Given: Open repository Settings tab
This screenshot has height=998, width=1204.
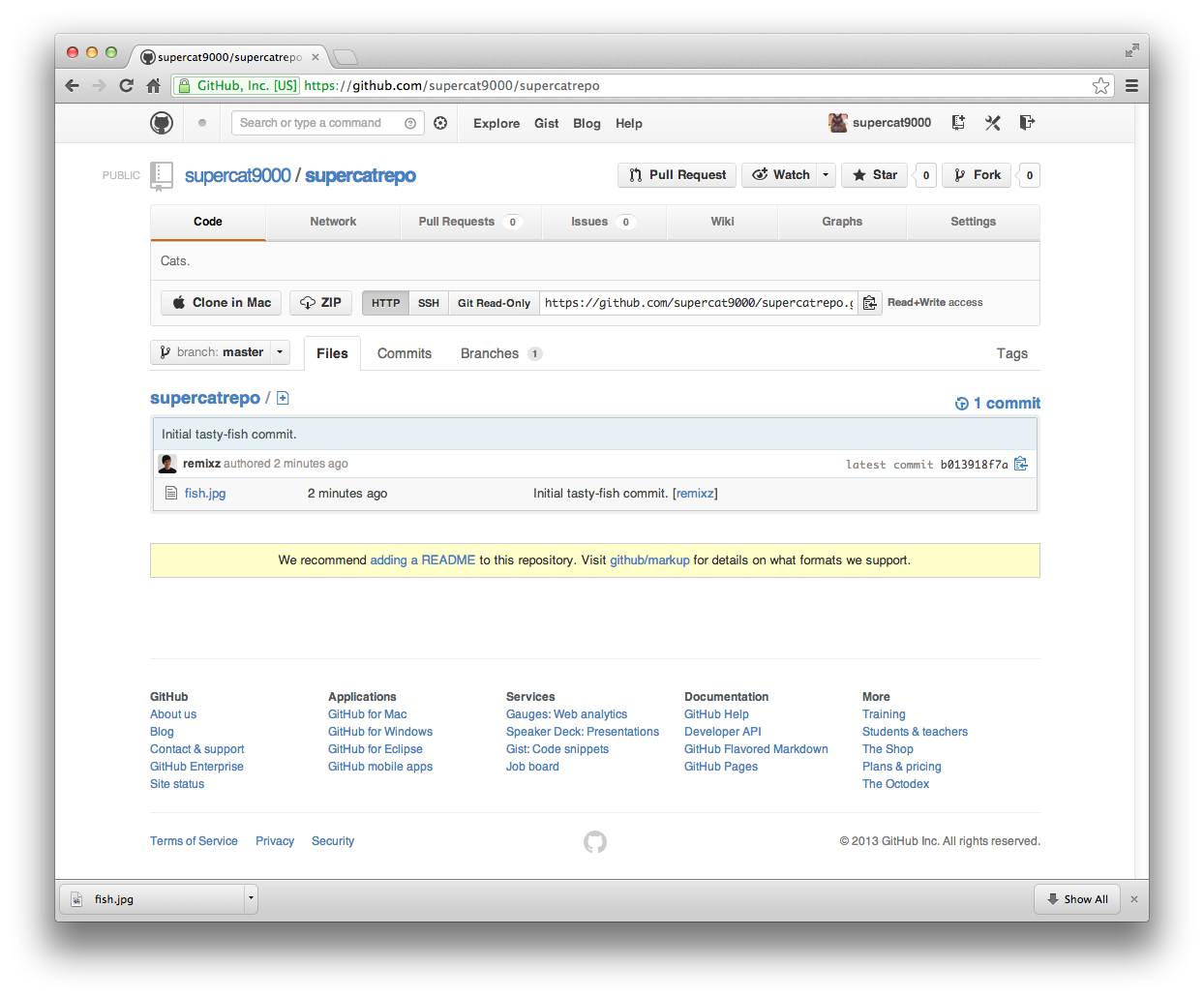Looking at the screenshot, I should (973, 222).
